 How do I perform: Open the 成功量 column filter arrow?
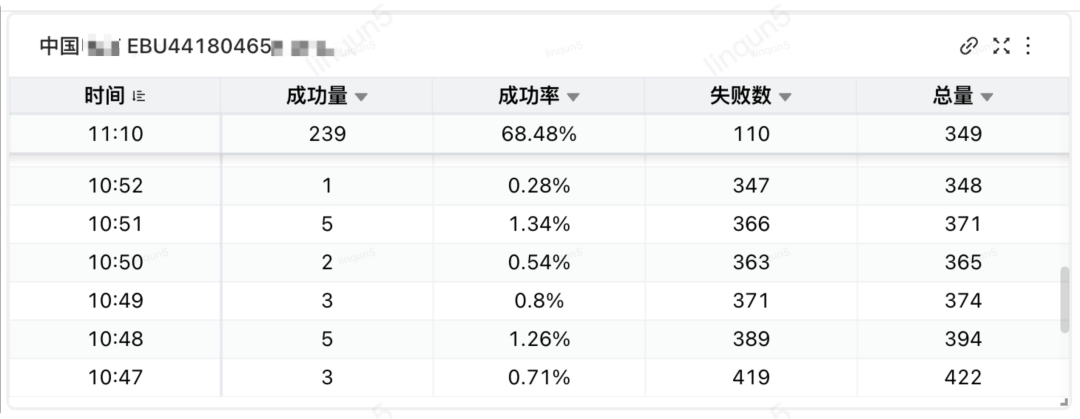coord(362,97)
